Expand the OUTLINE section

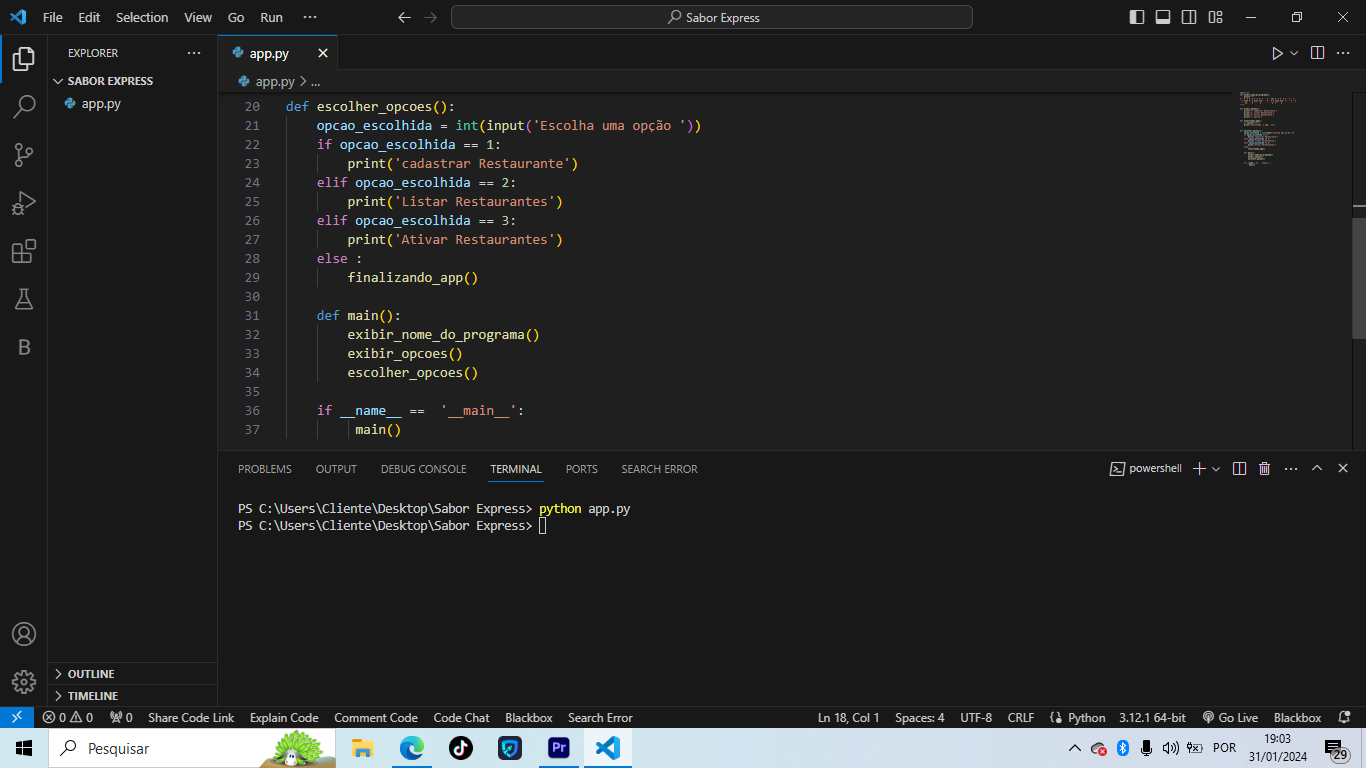tap(132, 674)
